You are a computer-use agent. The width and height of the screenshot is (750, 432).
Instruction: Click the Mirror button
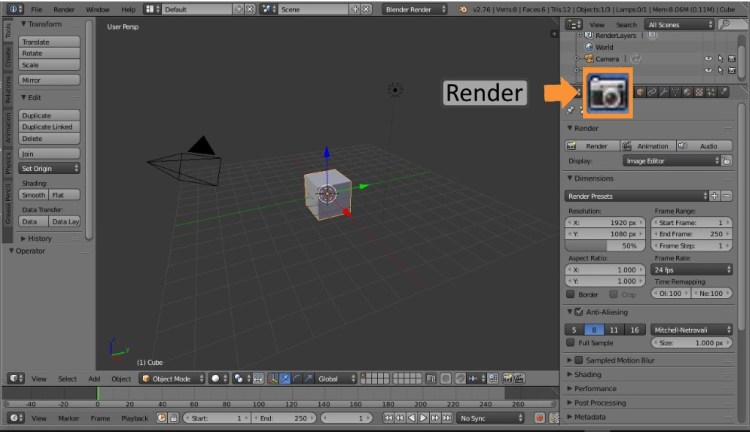pos(49,80)
